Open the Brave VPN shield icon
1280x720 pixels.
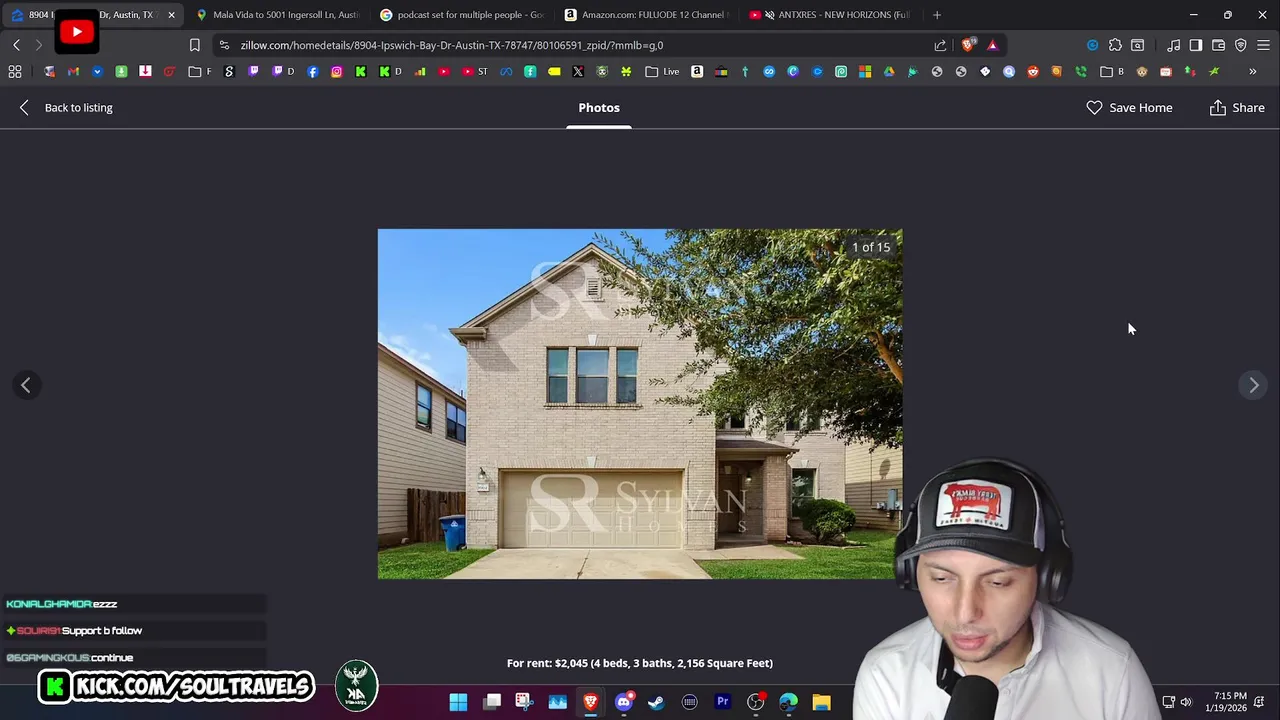[1241, 45]
